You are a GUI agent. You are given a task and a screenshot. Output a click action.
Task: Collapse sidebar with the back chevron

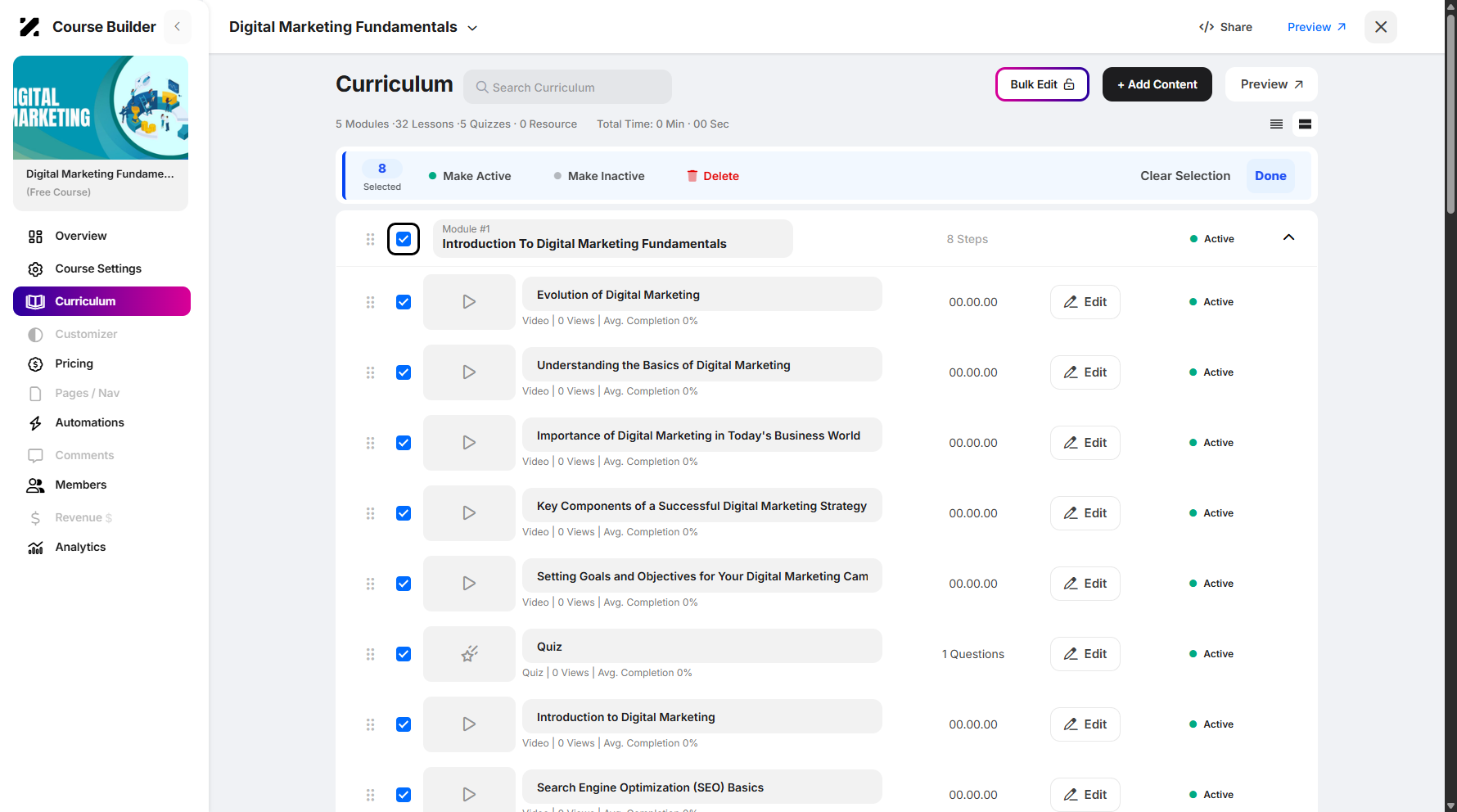[177, 27]
